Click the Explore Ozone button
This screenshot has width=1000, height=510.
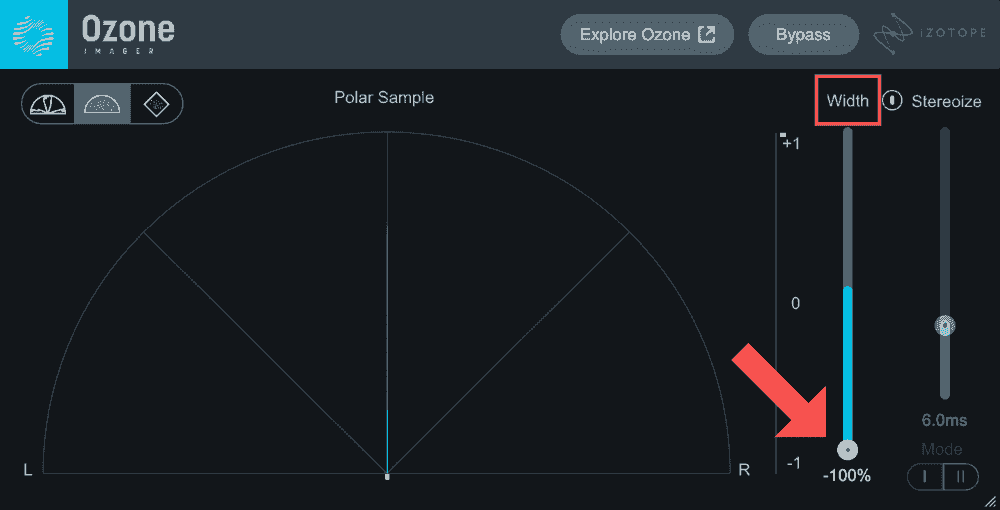point(647,35)
